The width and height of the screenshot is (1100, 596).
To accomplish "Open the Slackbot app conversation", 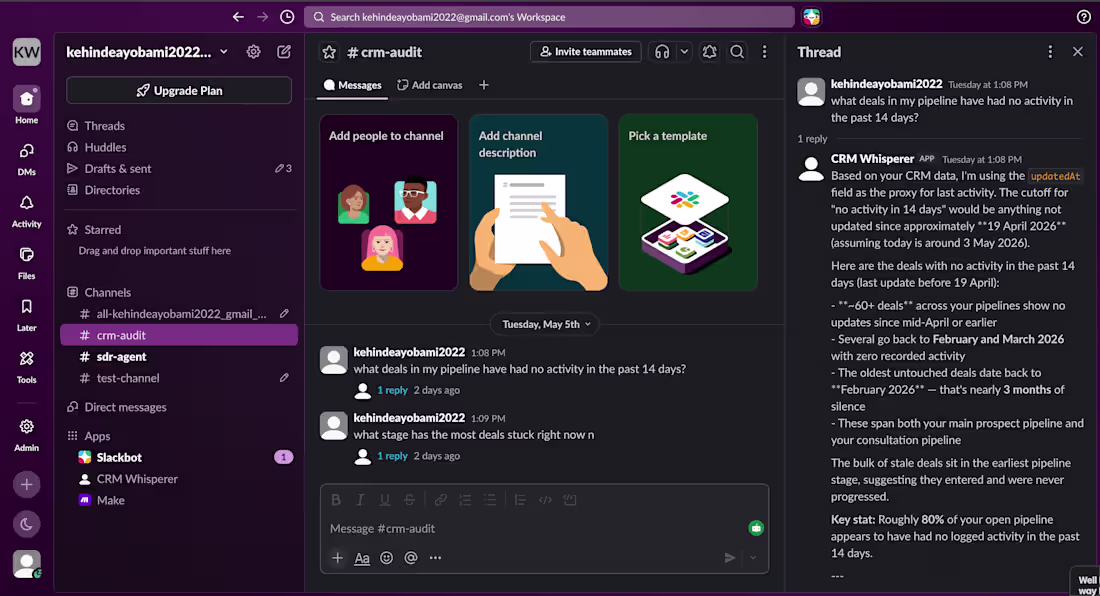I will [179, 457].
